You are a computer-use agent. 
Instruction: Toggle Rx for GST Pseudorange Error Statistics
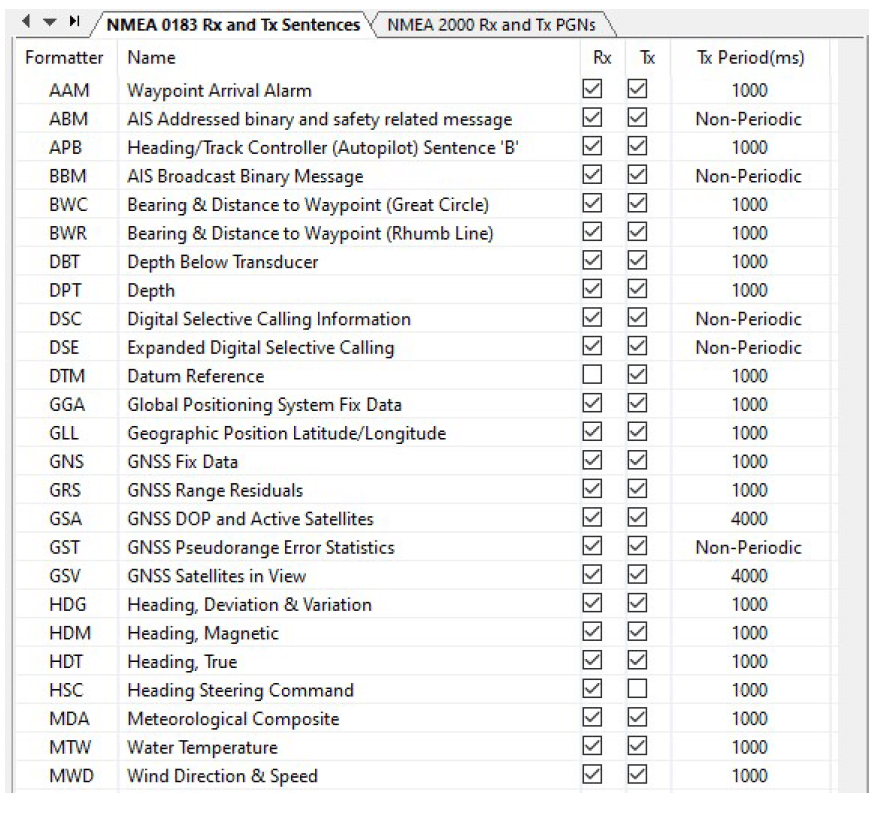pos(592,547)
